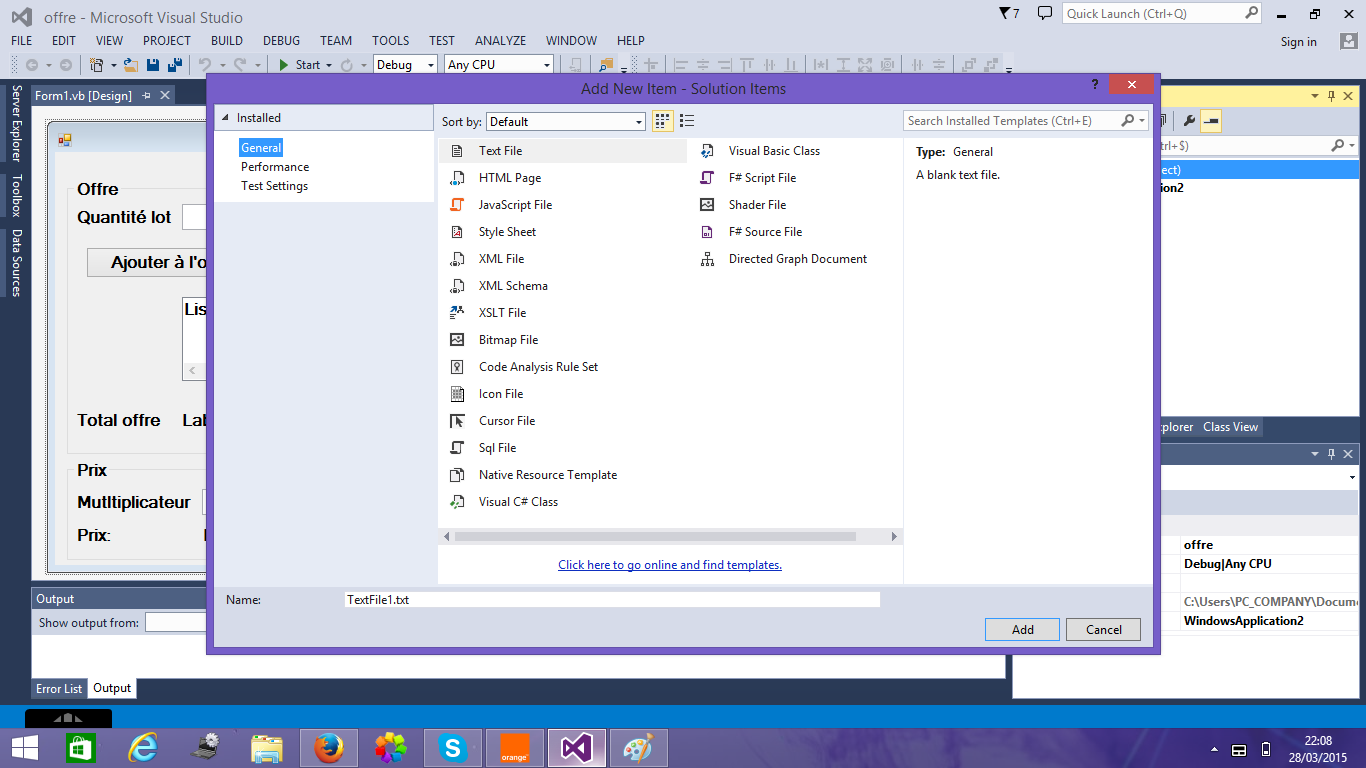The width and height of the screenshot is (1366, 768).
Task: Collapse the Installed templates node
Action: 225,118
